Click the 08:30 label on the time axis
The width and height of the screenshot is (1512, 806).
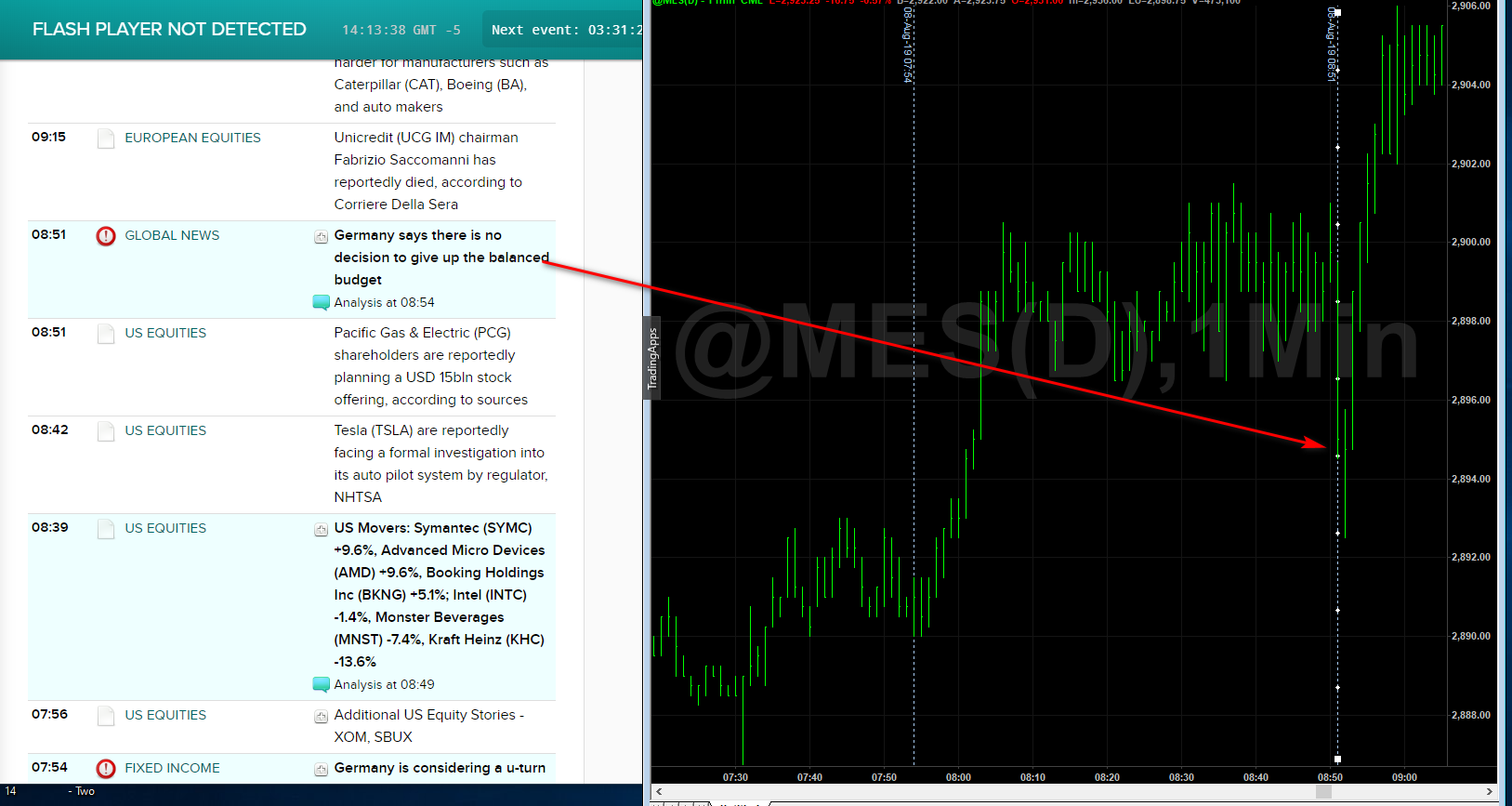pyautogui.click(x=1181, y=777)
